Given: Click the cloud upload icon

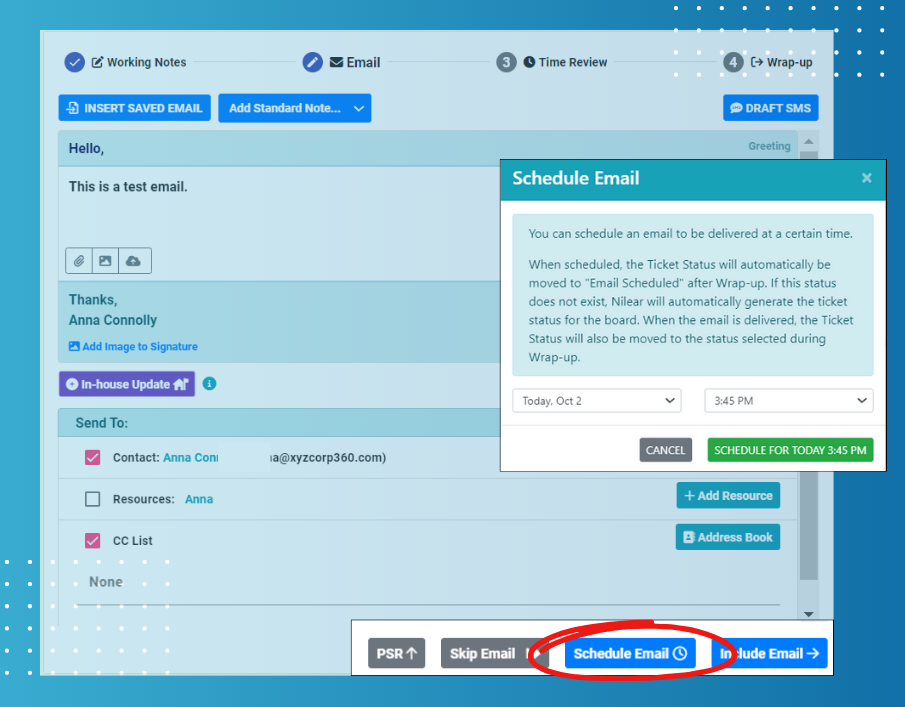Looking at the screenshot, I should point(133,261).
